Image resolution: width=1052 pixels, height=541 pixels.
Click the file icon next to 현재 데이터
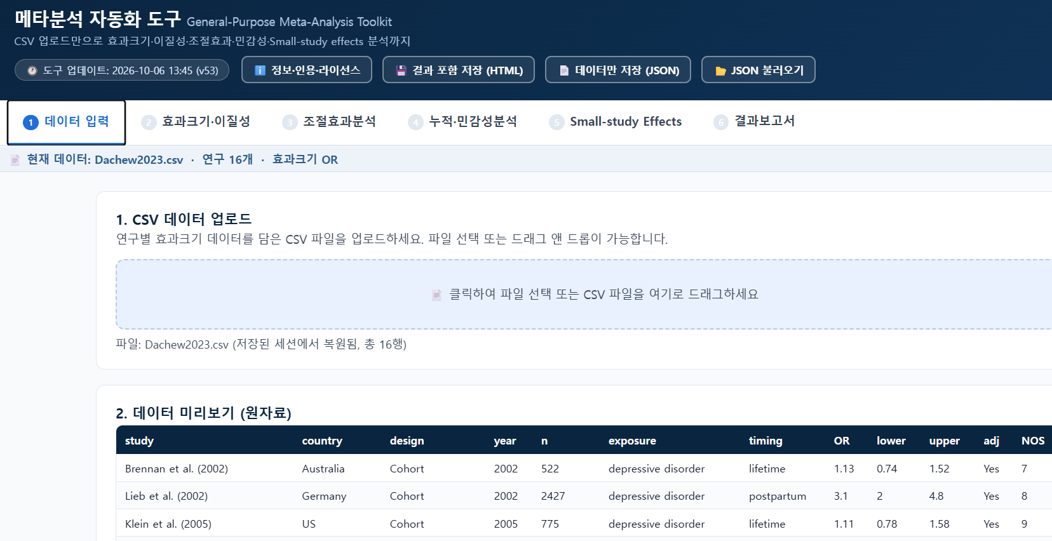coord(15,160)
